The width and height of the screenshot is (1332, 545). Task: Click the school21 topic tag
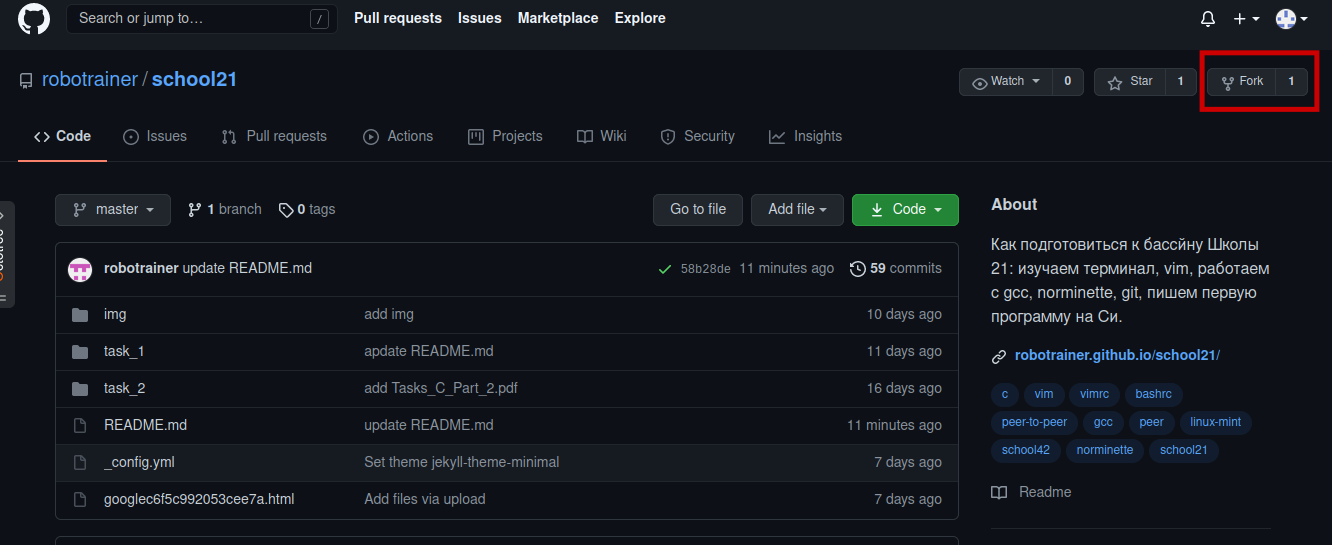[x=1184, y=451]
